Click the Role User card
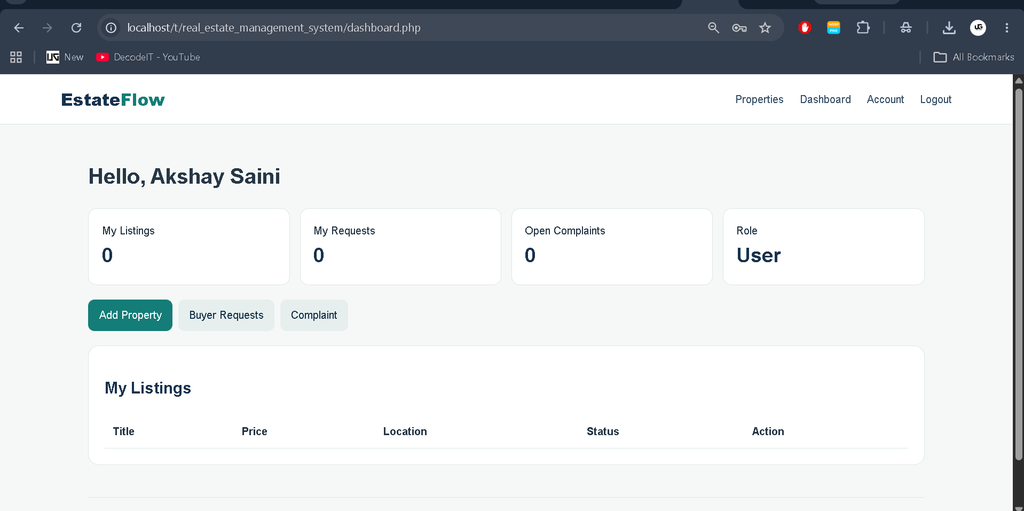This screenshot has height=511, width=1024. click(824, 246)
